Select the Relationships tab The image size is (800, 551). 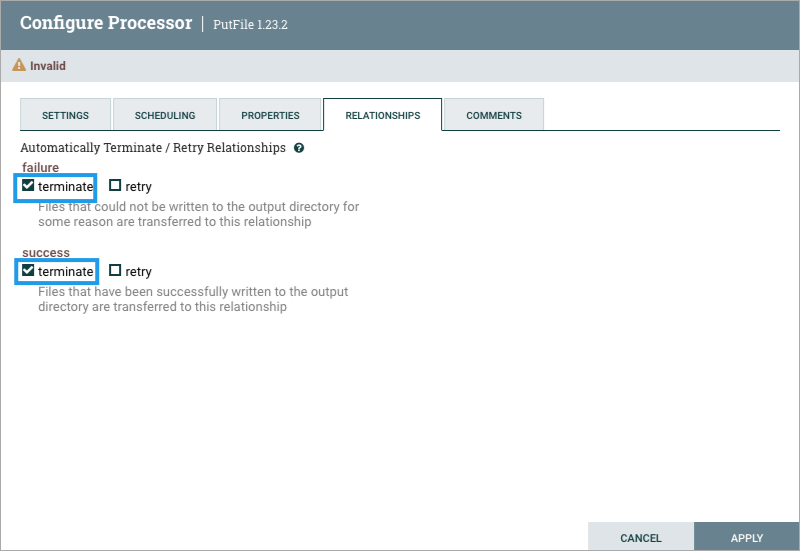[x=382, y=115]
